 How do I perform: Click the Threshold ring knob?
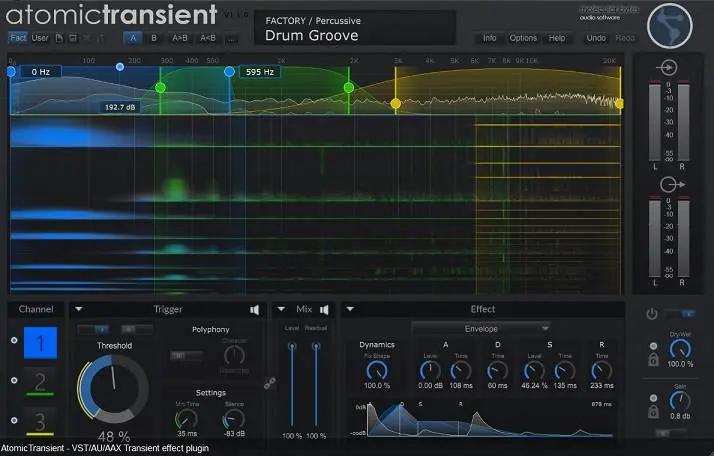tap(113, 389)
